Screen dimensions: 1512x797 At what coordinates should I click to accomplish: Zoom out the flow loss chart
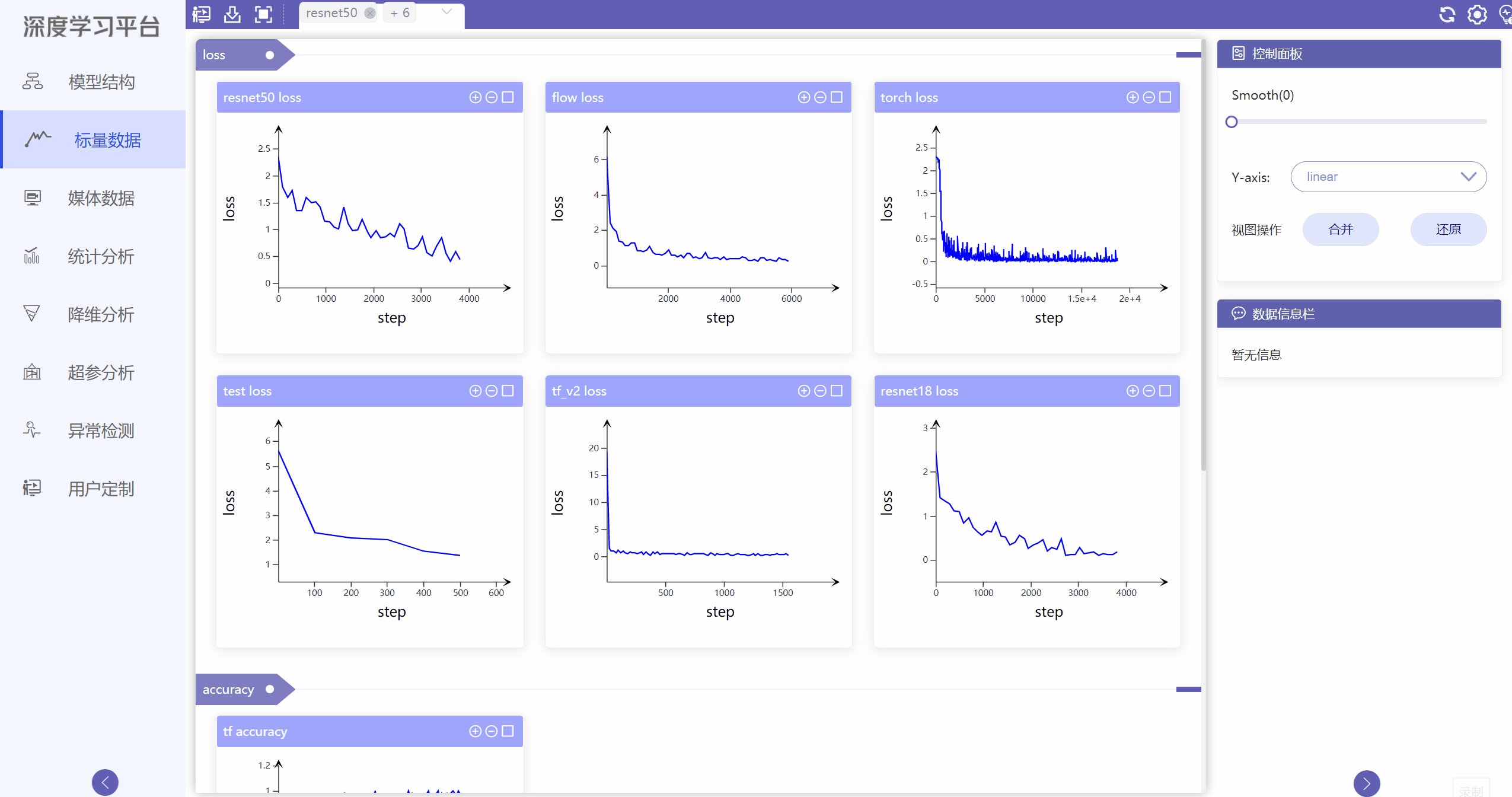(x=820, y=97)
